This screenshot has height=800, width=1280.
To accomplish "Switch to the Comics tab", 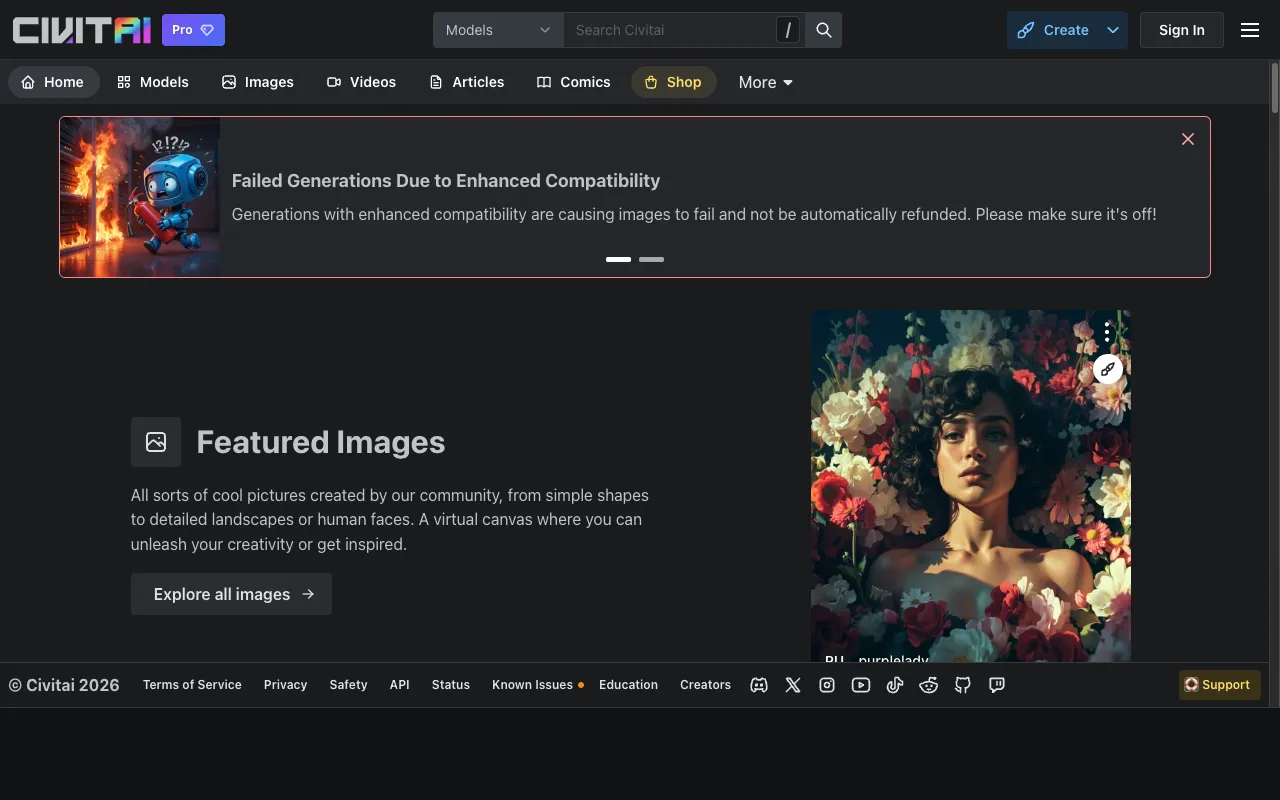I will [574, 82].
